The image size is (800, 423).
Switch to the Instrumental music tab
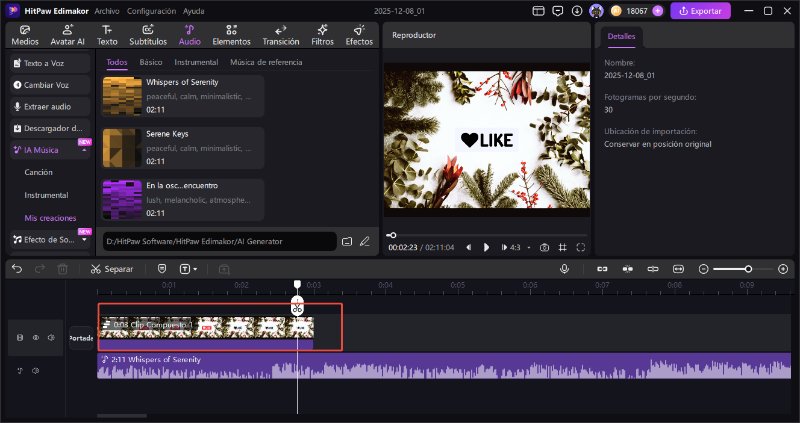click(196, 62)
